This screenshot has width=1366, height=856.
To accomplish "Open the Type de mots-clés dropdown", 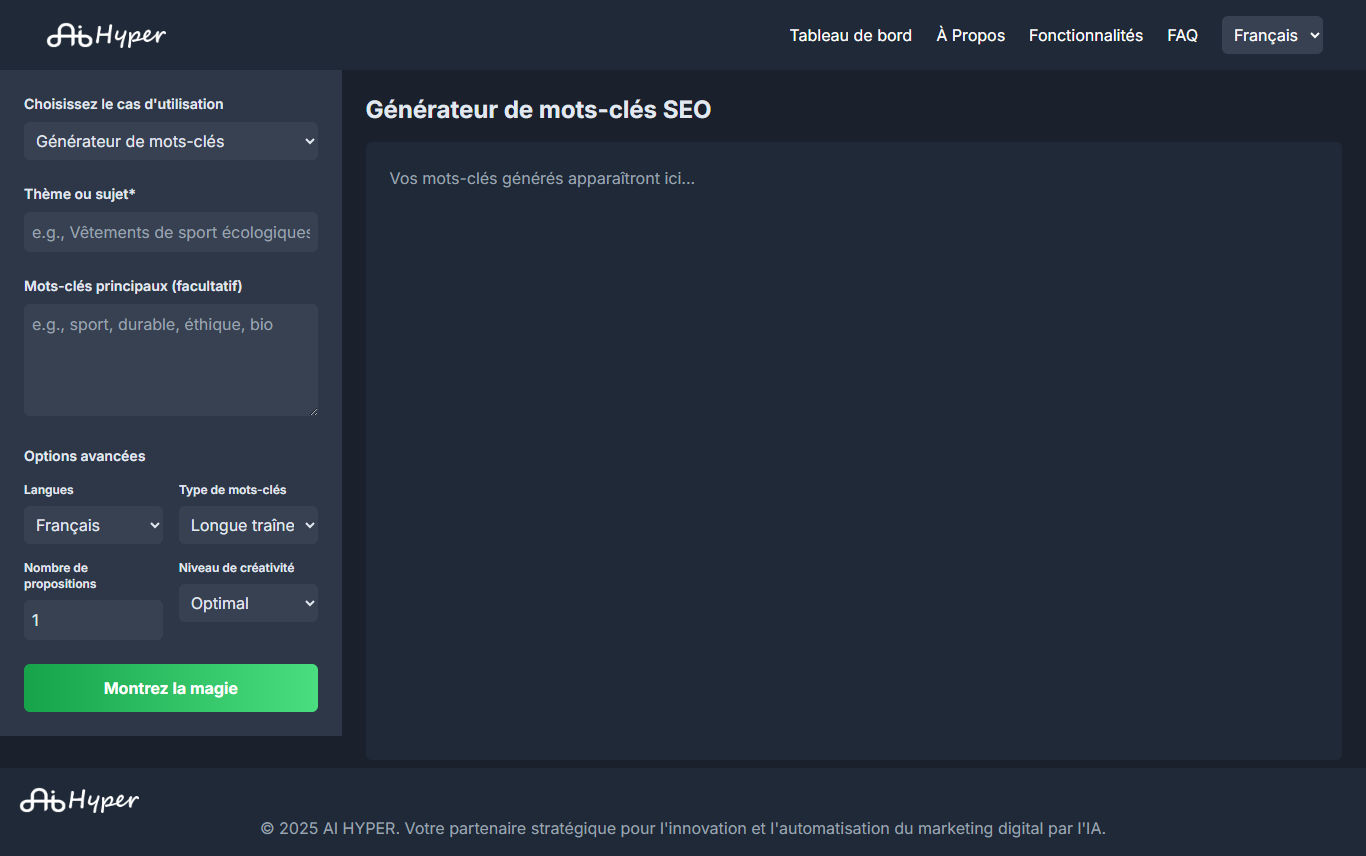I will [x=248, y=525].
